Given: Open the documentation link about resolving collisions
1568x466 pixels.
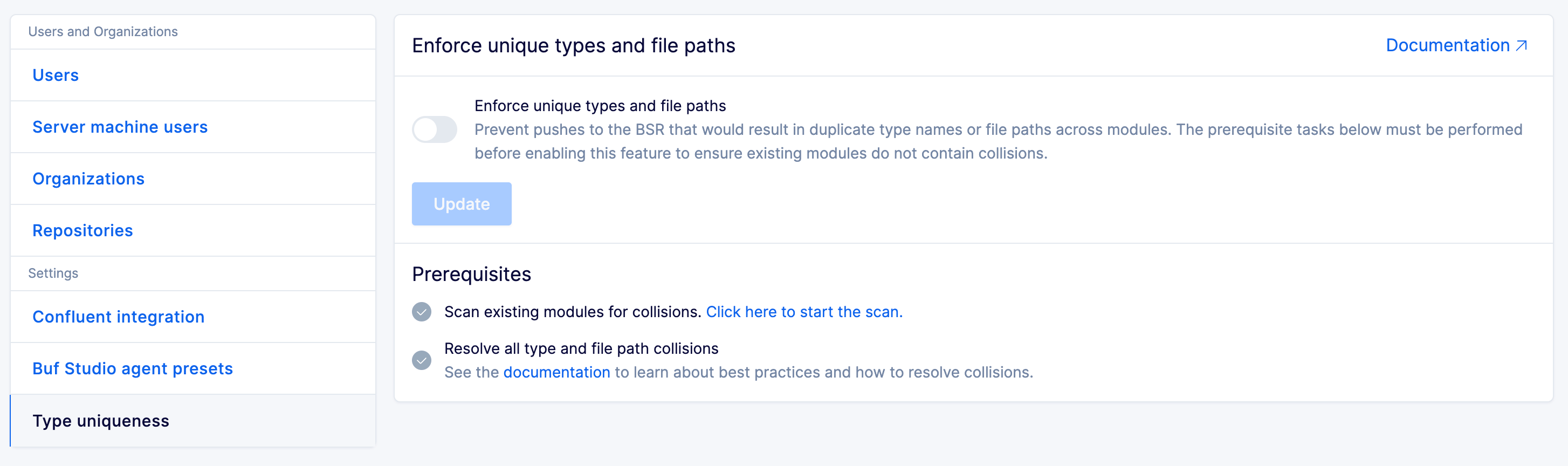Looking at the screenshot, I should pos(556,372).
